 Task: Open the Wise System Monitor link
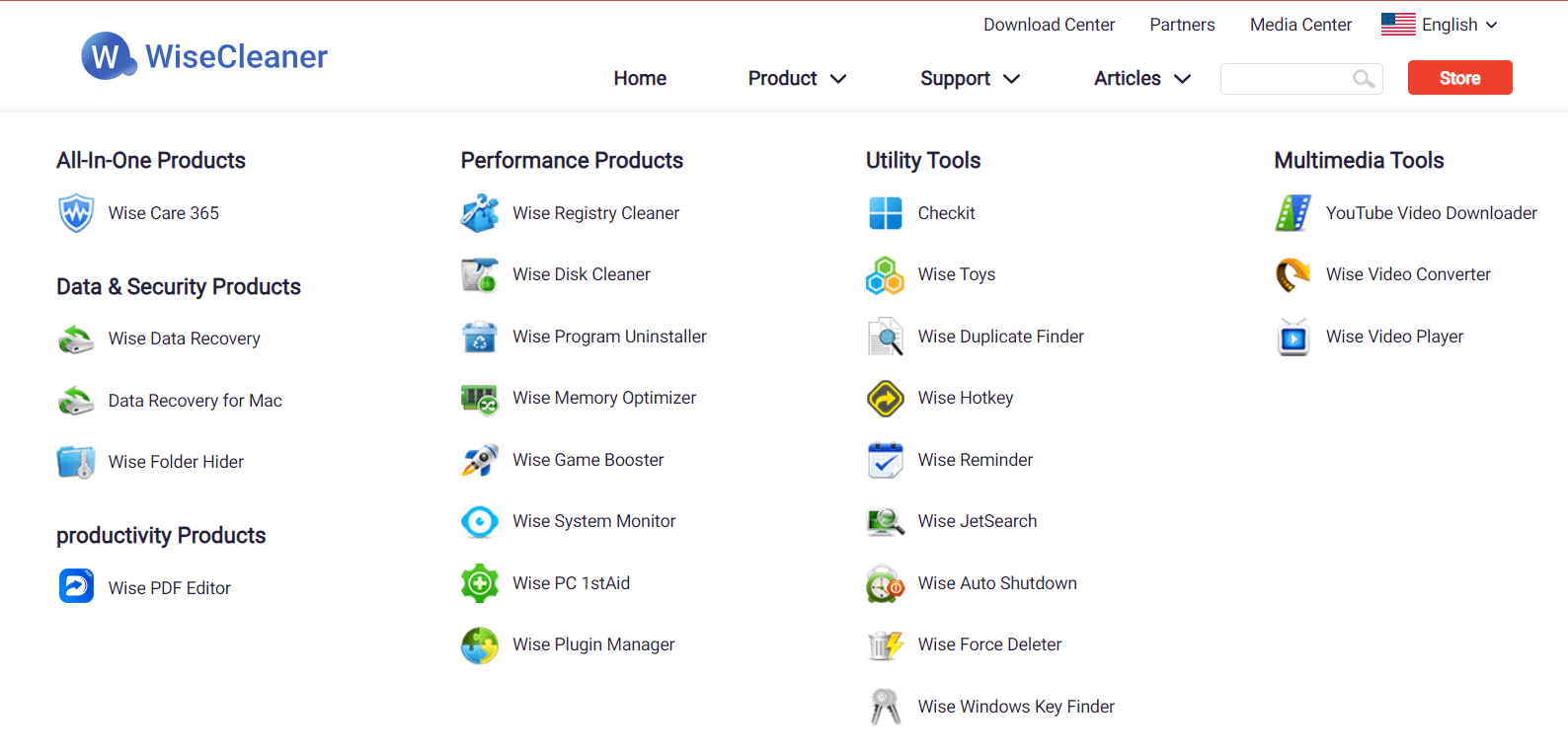[x=594, y=521]
